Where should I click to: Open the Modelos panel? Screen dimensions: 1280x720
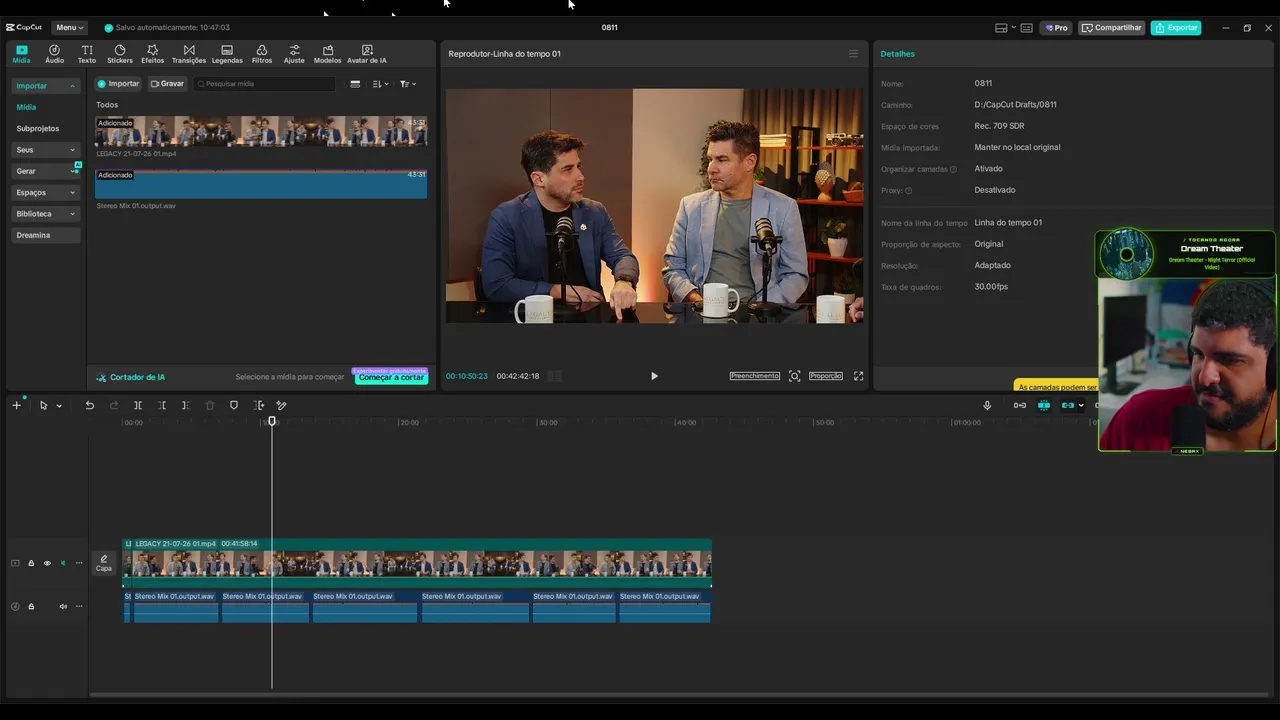pos(327,54)
